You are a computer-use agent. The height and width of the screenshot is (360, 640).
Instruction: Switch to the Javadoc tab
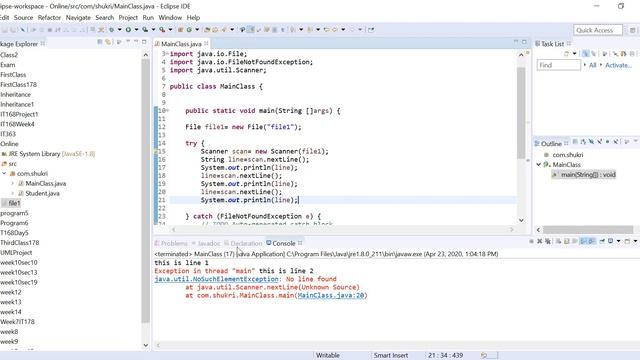[206, 243]
